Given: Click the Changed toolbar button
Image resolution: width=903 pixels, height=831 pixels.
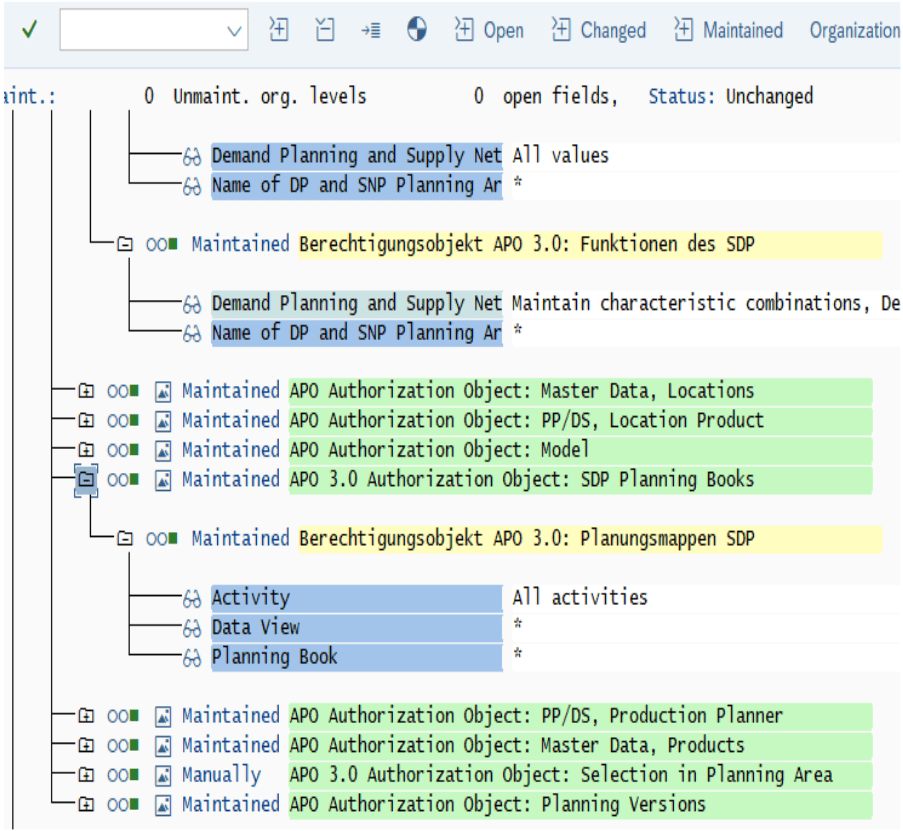Looking at the screenshot, I should (x=599, y=30).
